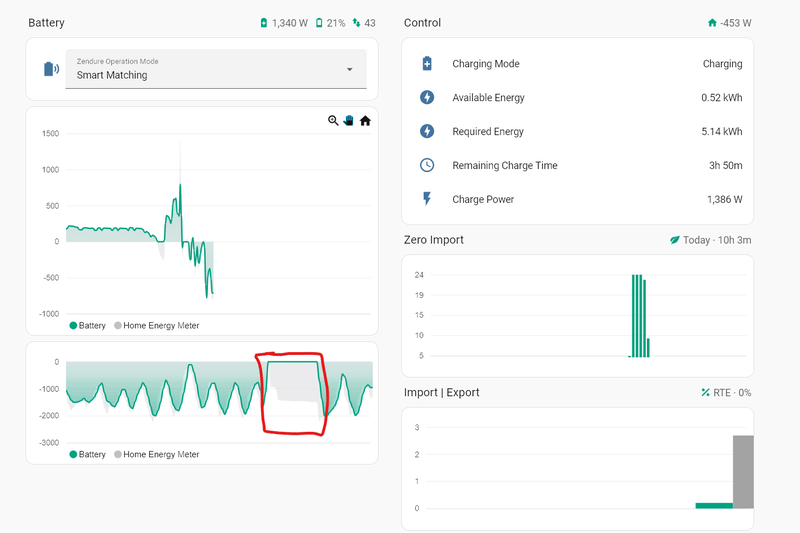The height and width of the screenshot is (533, 800).
Task: Click the gray bar in Import Export chart
Action: 743,472
